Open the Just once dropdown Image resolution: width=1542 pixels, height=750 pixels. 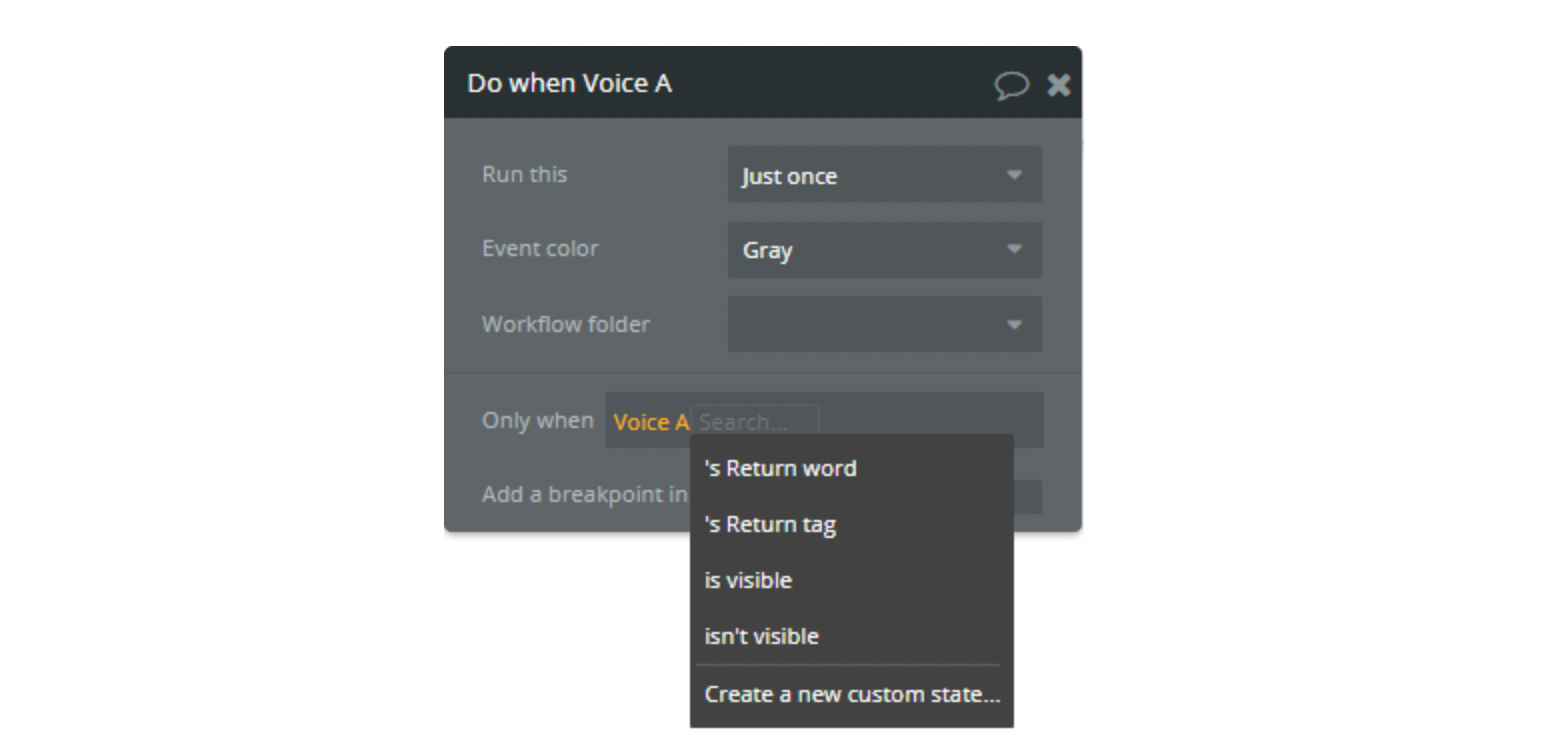click(884, 175)
